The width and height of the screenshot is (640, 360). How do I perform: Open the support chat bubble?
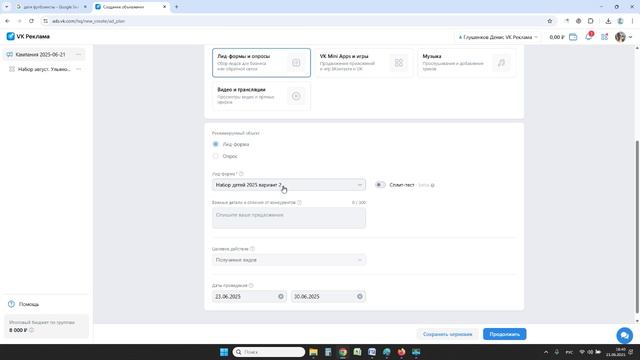(624, 336)
